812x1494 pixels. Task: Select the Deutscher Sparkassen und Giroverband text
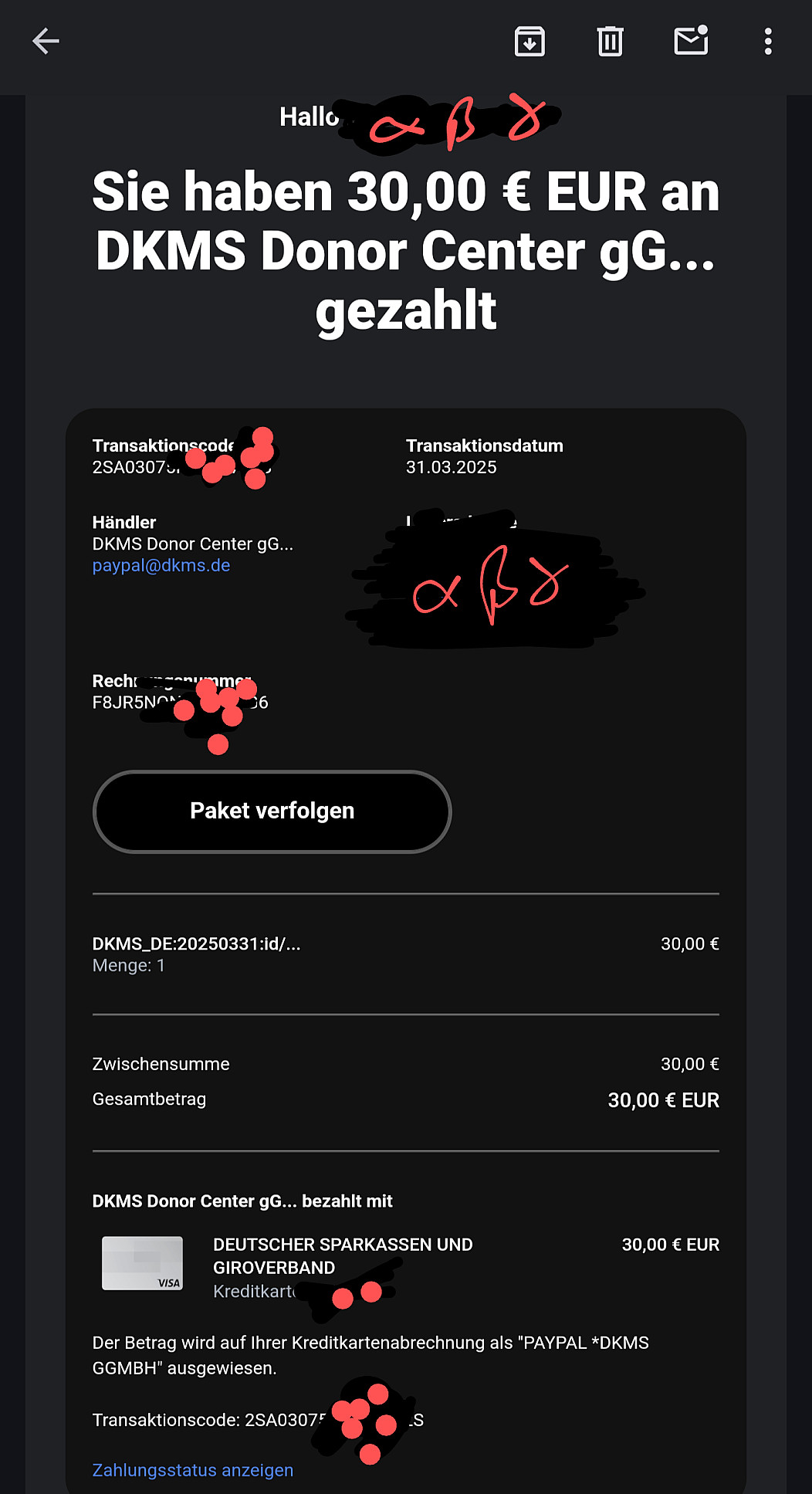tap(343, 1255)
